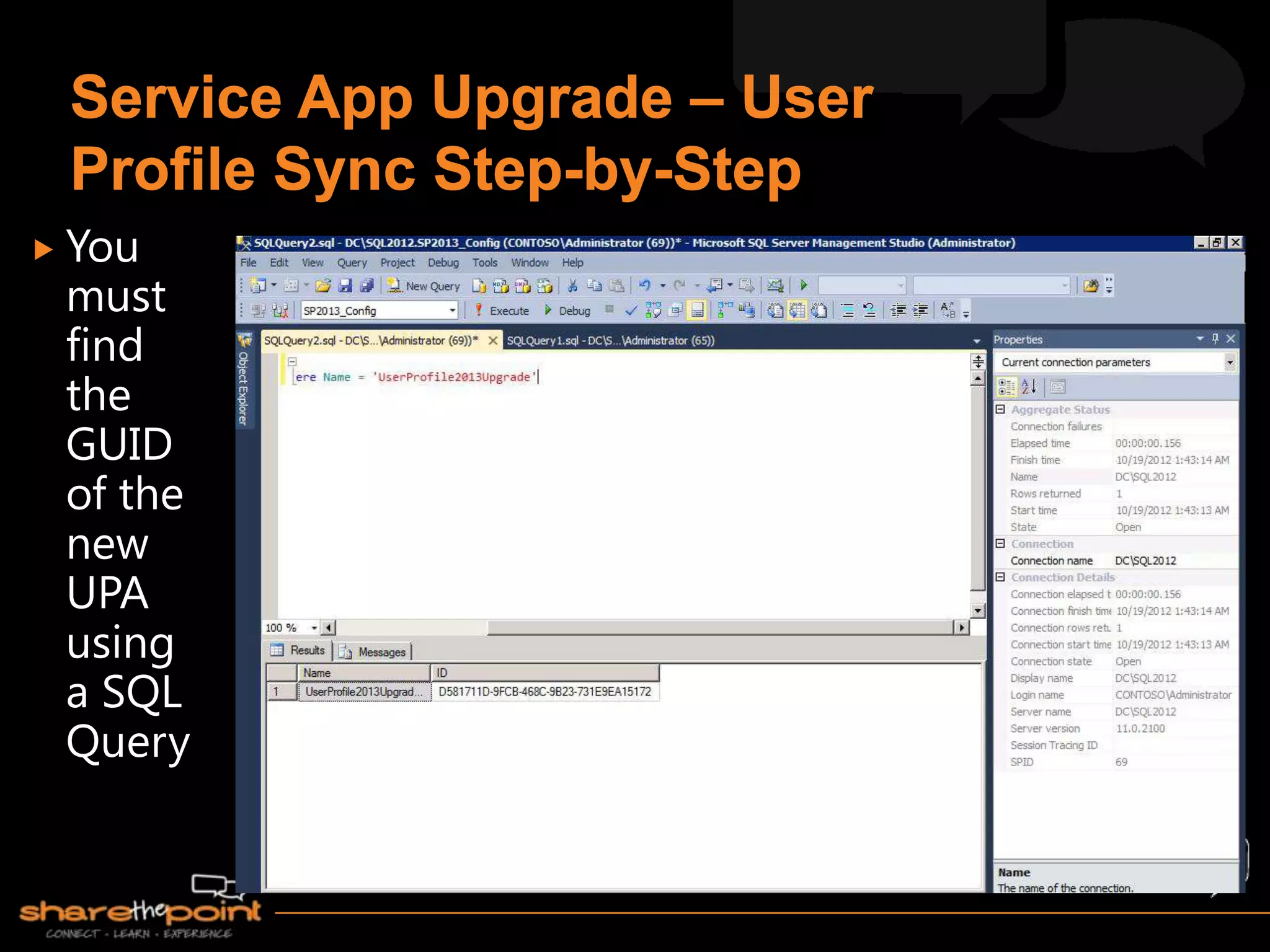The height and width of the screenshot is (952, 1270).
Task: Select the GUID cell in ID column
Action: click(544, 692)
